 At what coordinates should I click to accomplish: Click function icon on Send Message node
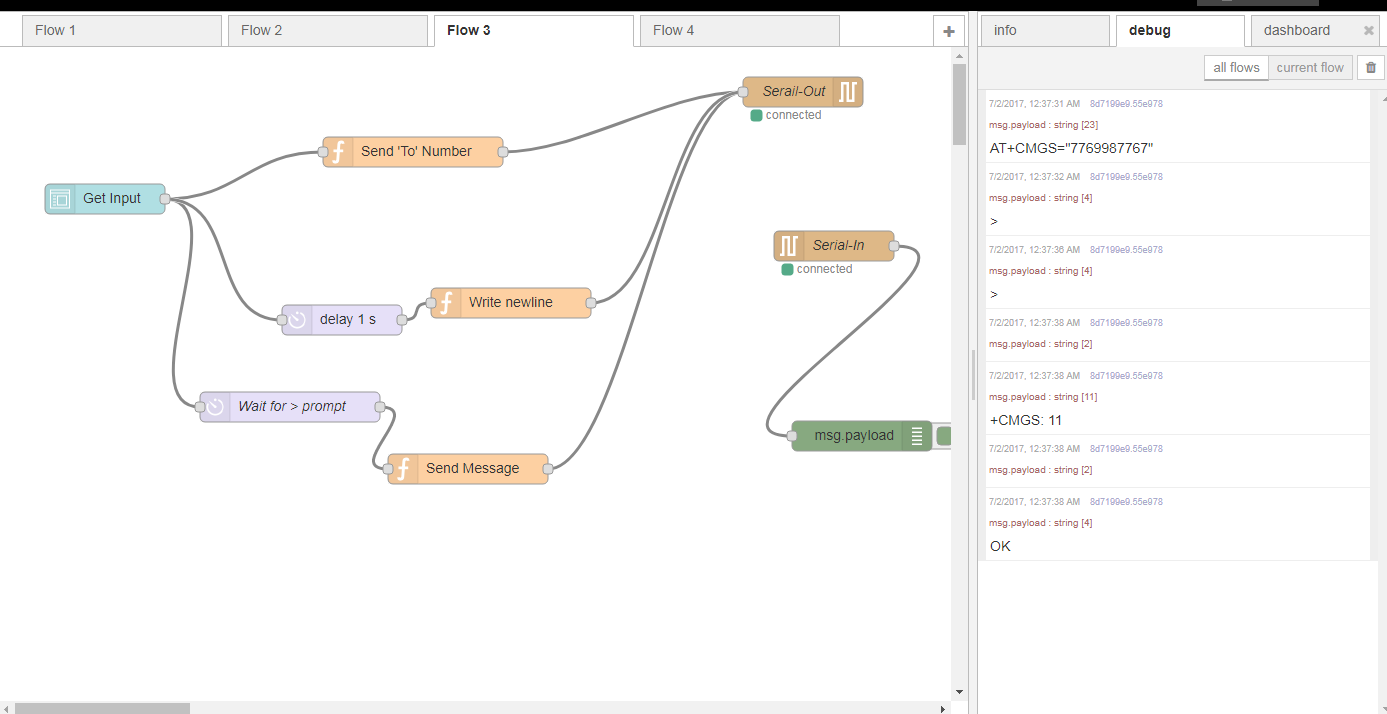click(403, 469)
